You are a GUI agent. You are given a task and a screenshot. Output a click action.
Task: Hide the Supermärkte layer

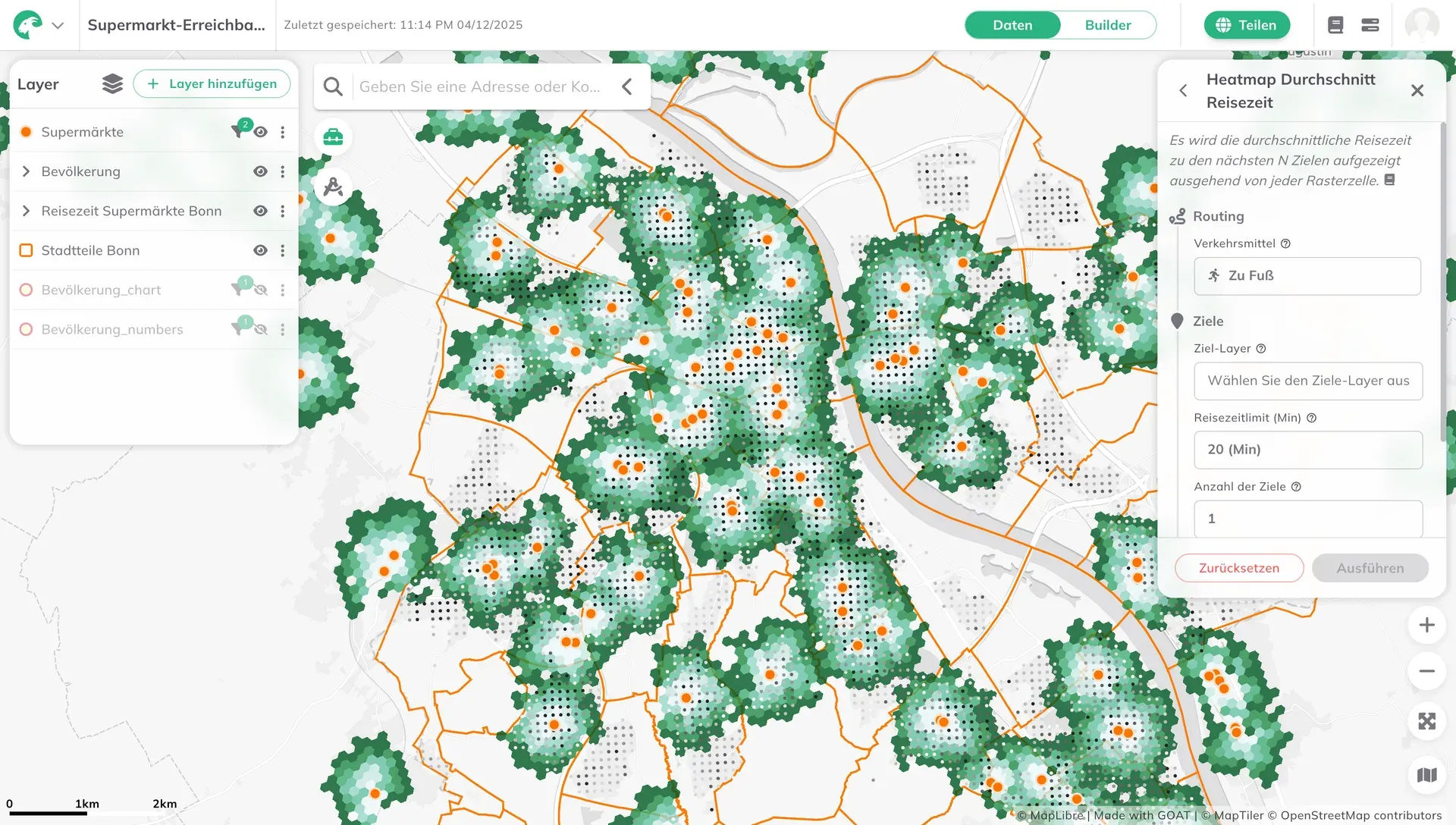coord(260,132)
